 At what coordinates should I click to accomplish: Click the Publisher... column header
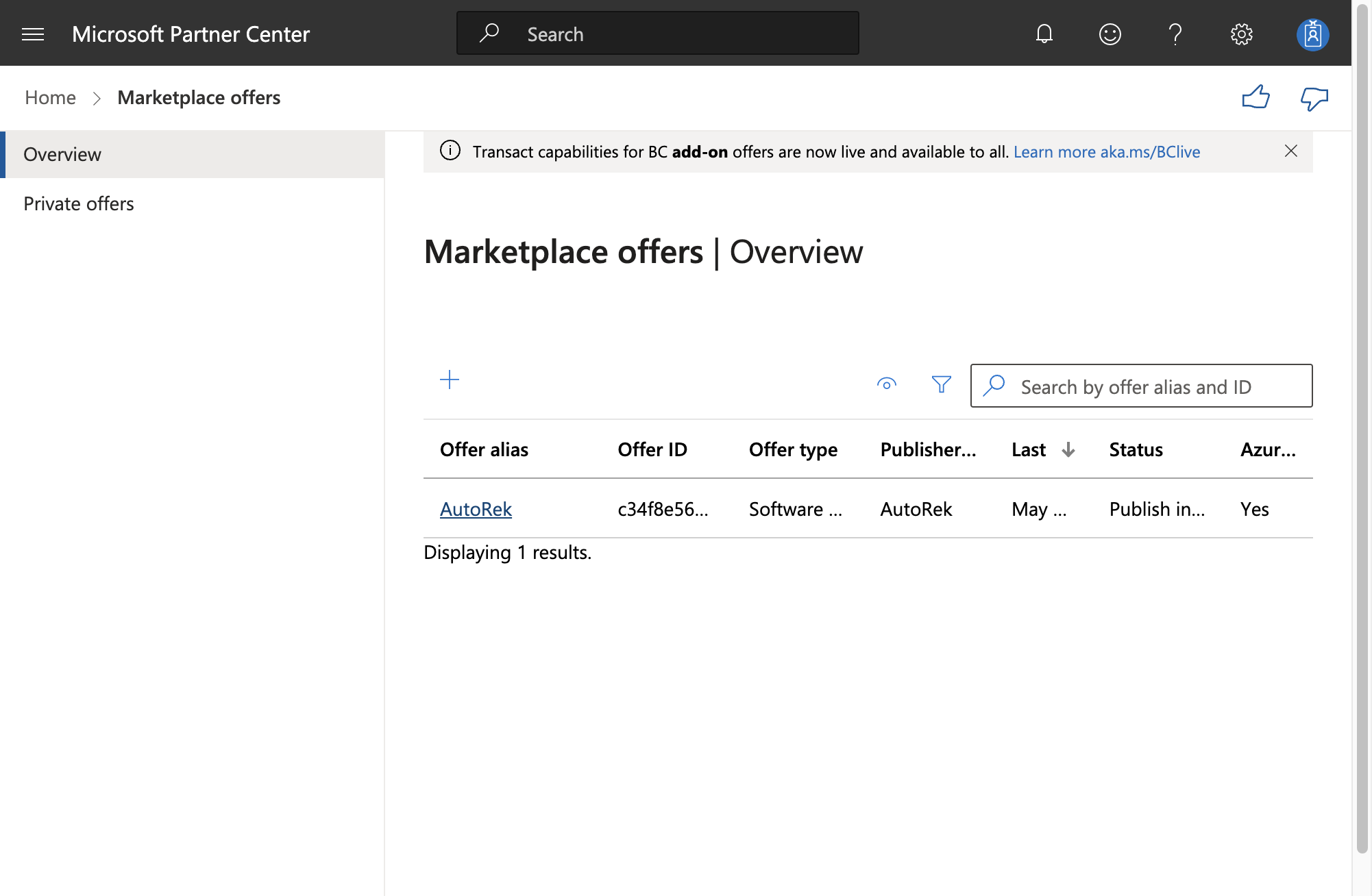tap(928, 449)
